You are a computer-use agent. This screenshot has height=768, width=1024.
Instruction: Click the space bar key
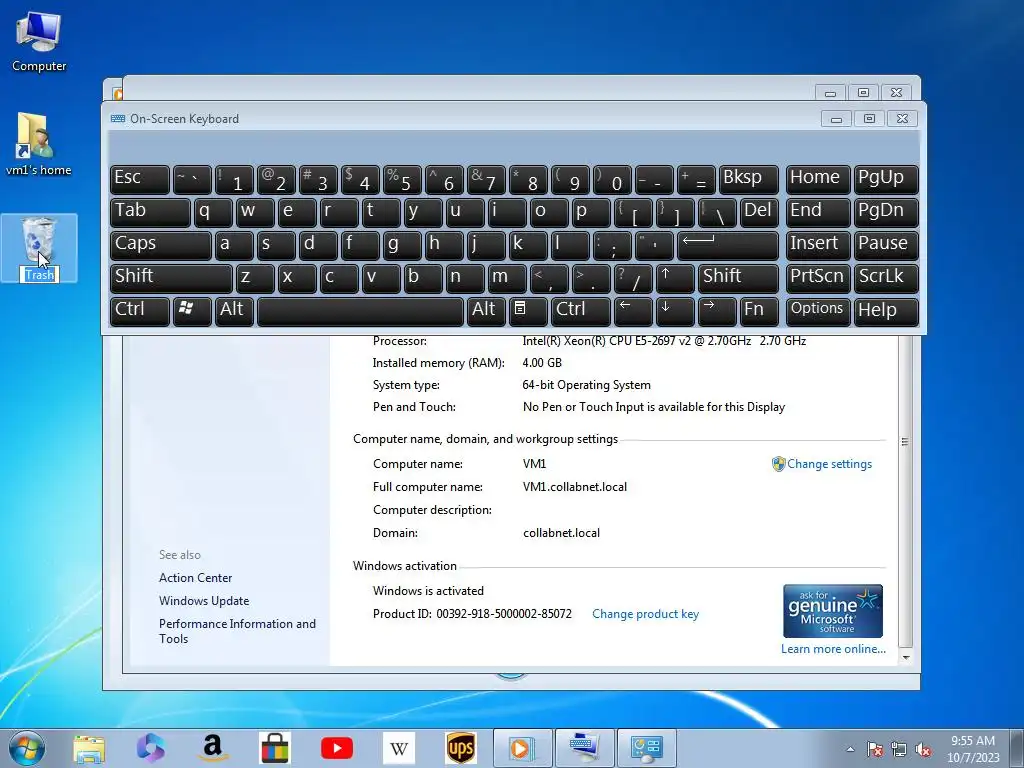pos(360,311)
